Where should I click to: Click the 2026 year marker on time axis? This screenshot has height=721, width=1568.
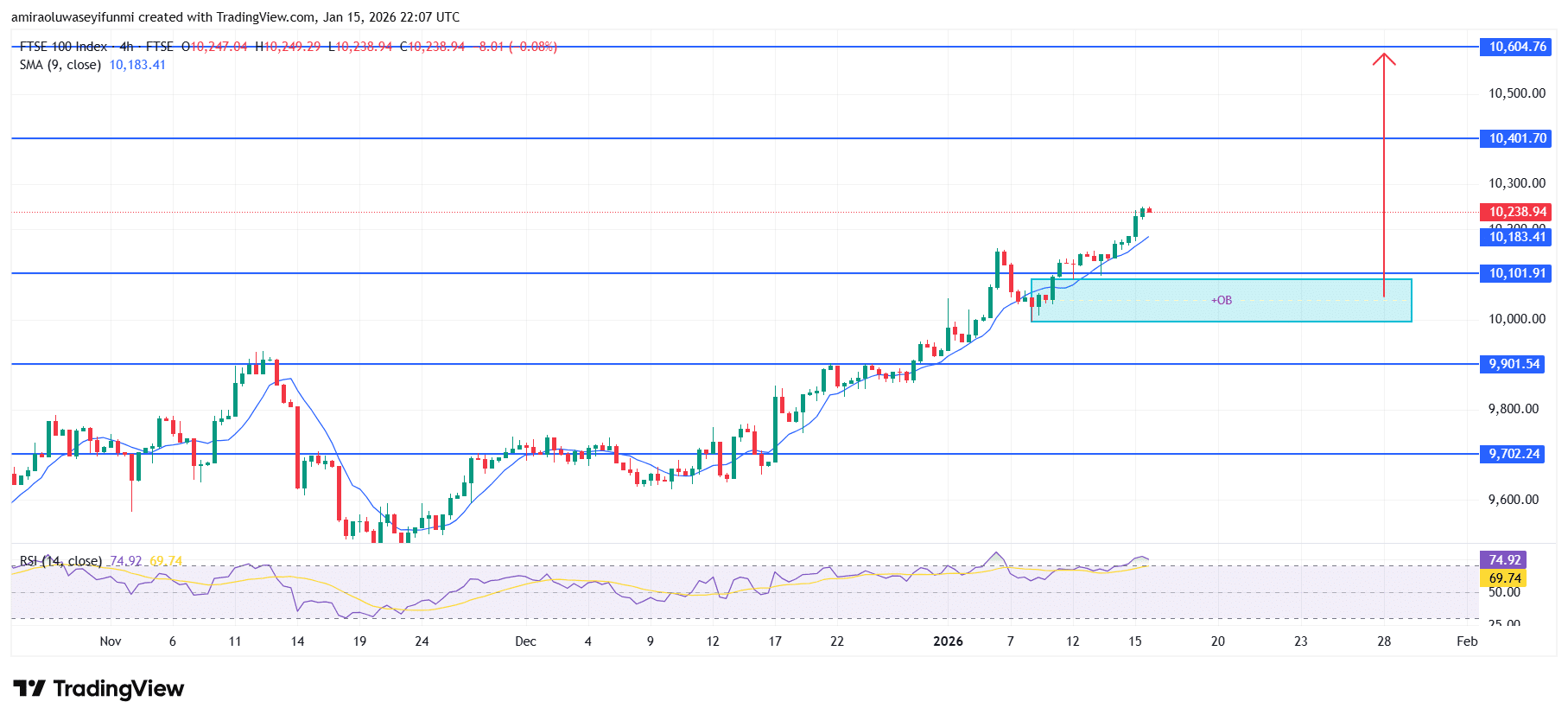click(x=948, y=641)
